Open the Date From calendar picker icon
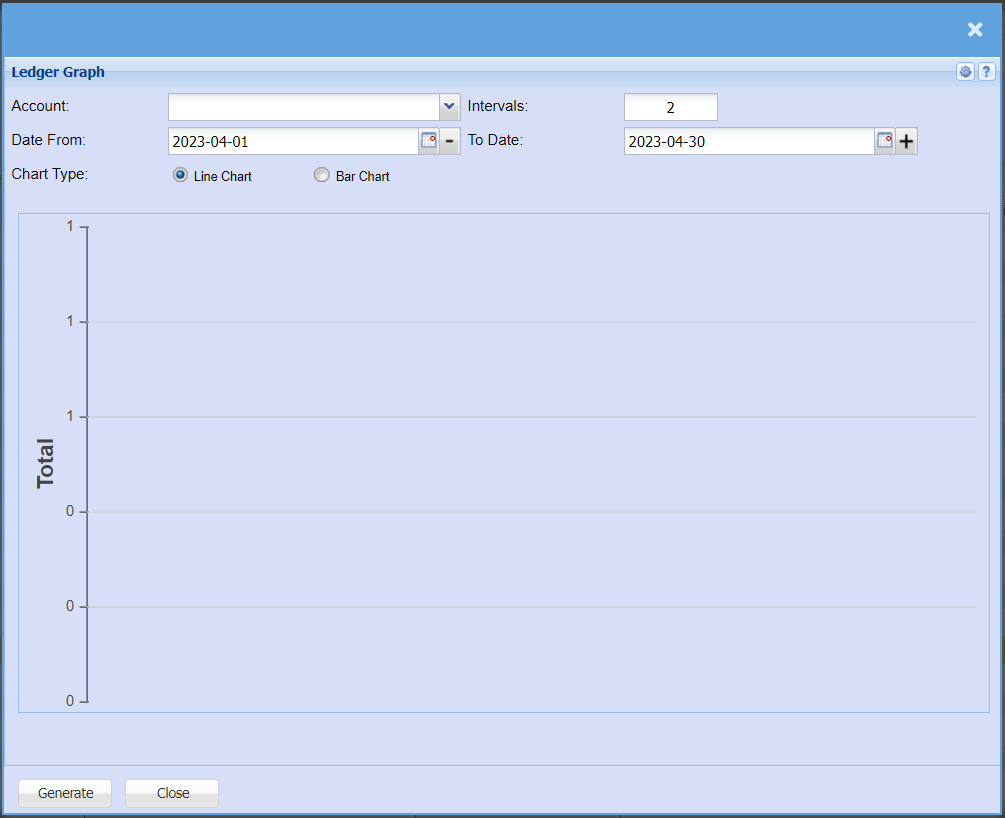This screenshot has width=1005, height=818. (429, 141)
